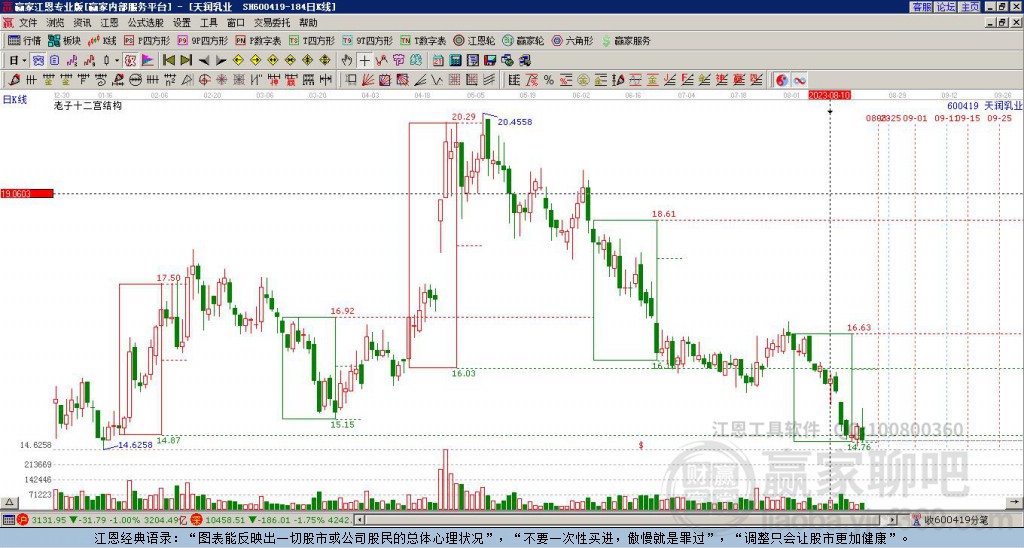The image size is (1024, 548).
Task: Open the 设置 menu
Action: [x=182, y=23]
